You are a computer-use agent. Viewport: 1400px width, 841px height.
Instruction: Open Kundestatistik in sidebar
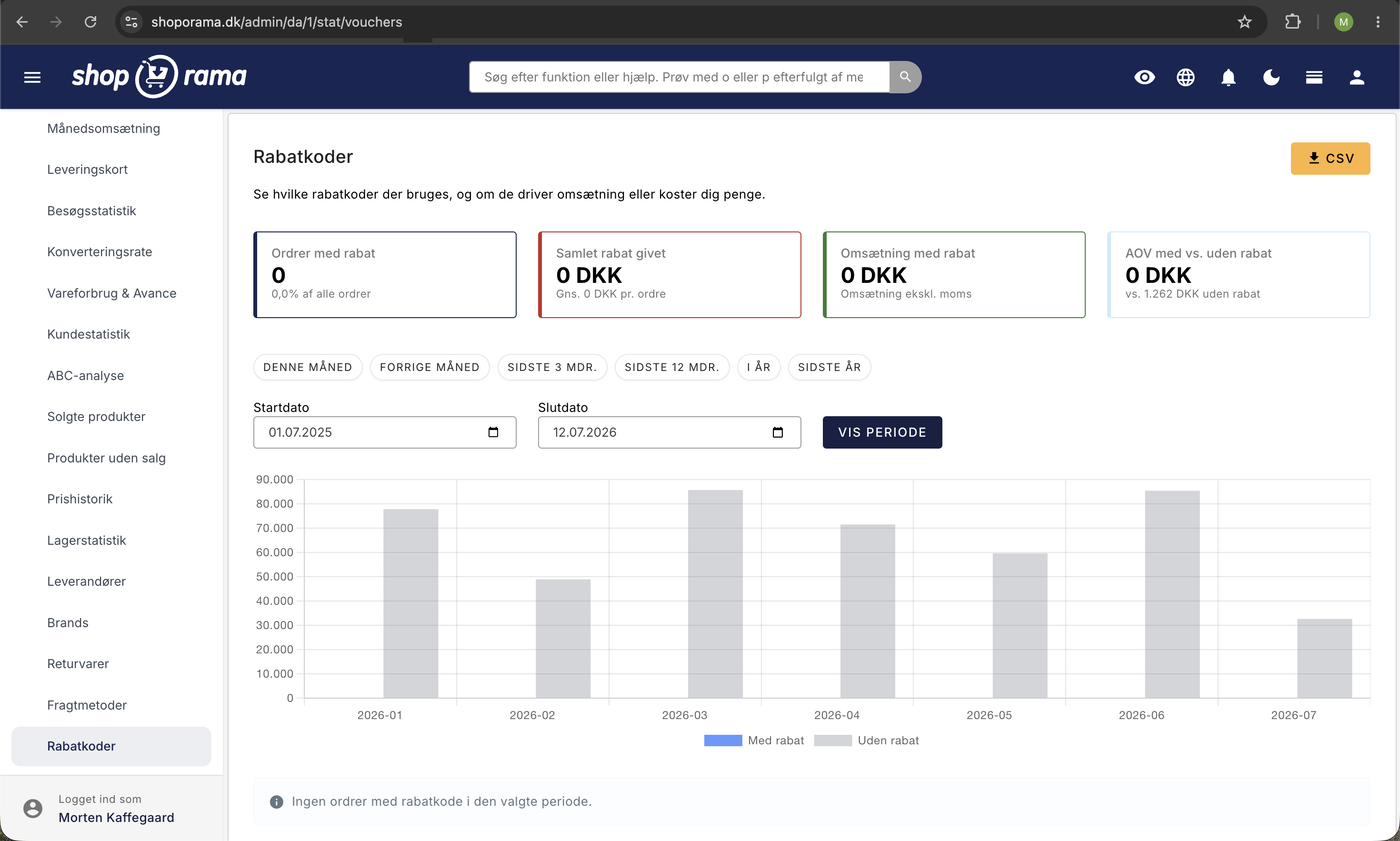click(89, 334)
